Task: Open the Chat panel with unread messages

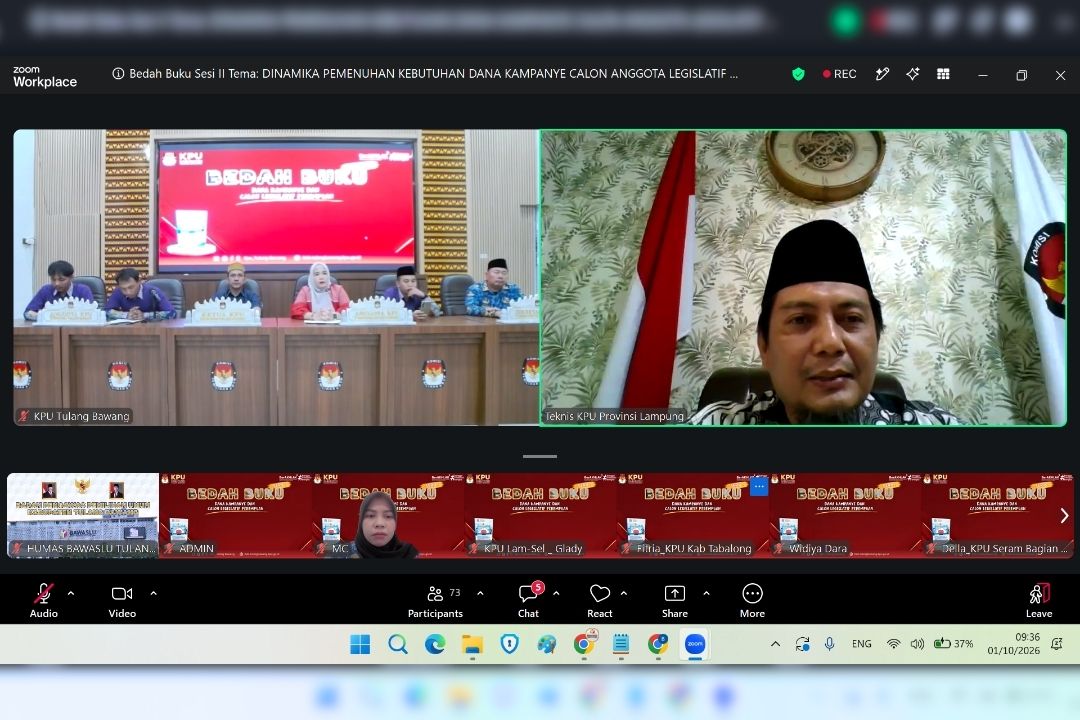Action: coord(529,599)
